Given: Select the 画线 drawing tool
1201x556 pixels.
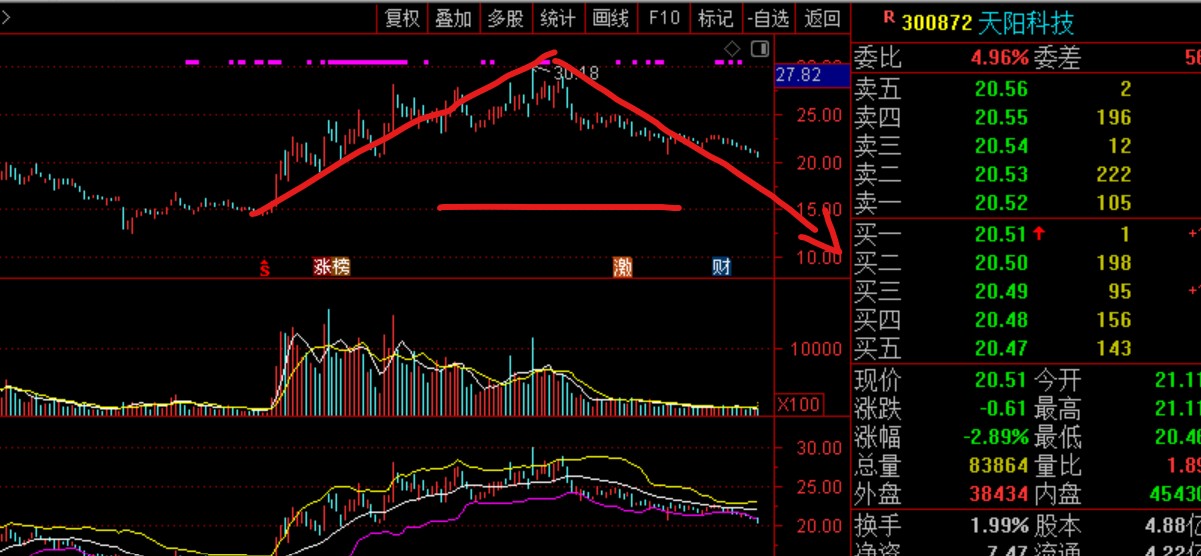Looking at the screenshot, I should (x=610, y=17).
